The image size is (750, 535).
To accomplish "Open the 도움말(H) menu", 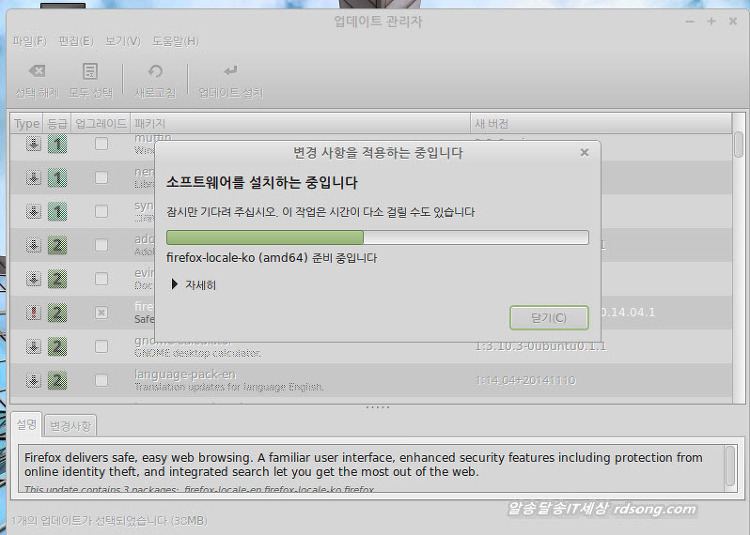I will coord(175,41).
